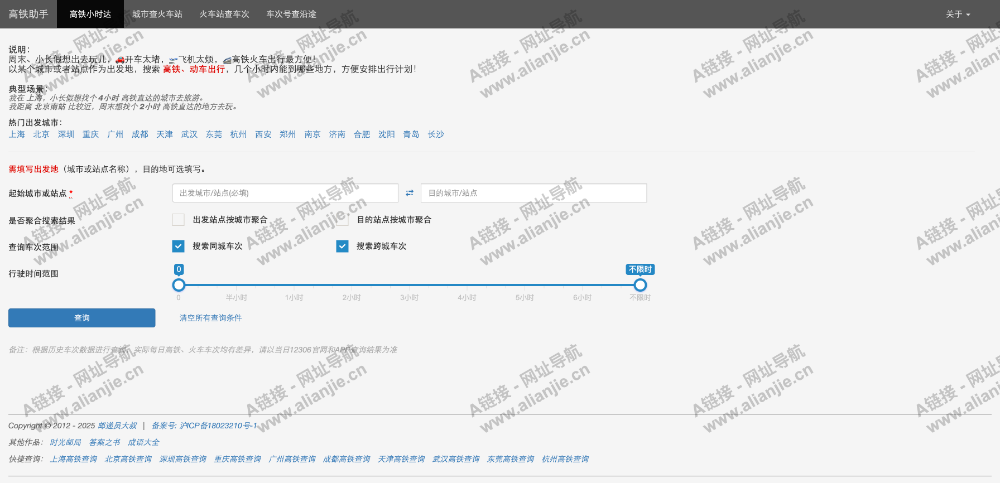Check 出发站点按城市聚合 checkbox
1000x483 pixels.
click(179, 219)
